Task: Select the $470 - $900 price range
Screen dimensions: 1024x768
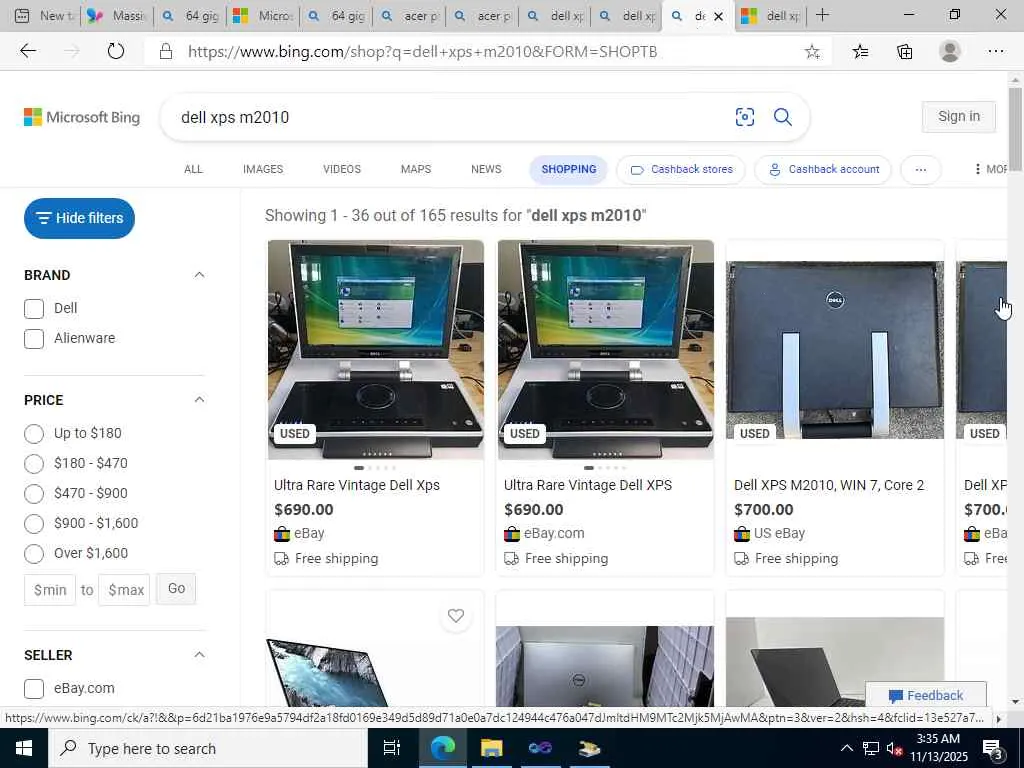Action: coord(34,494)
